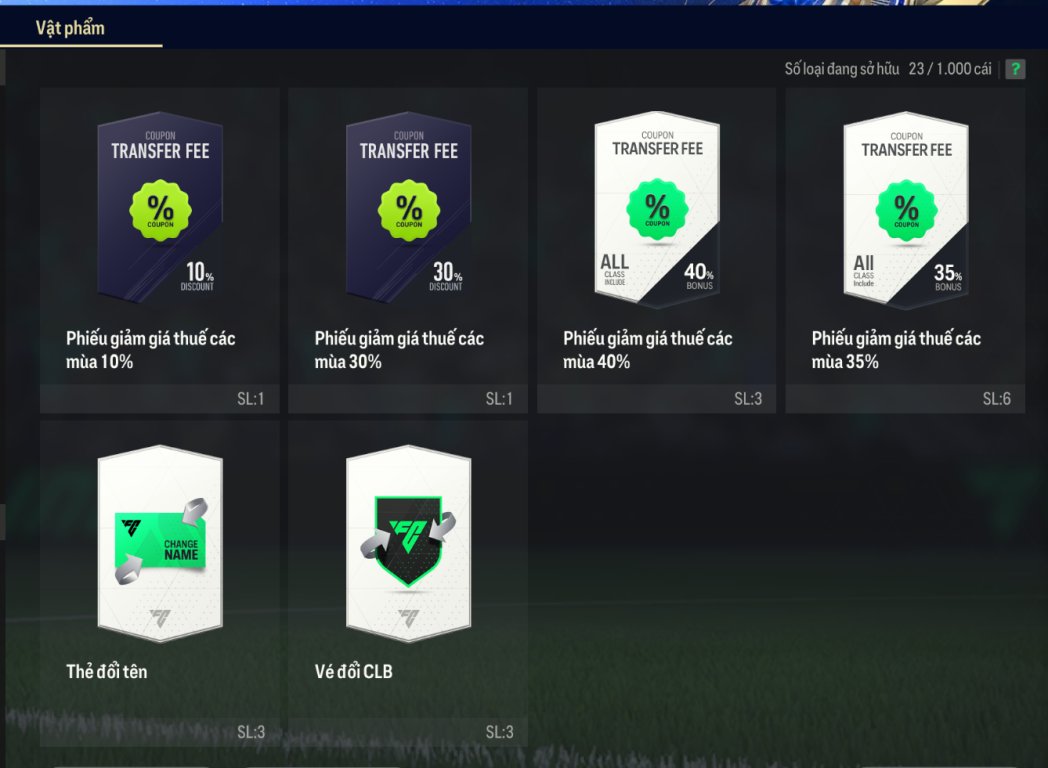Click the green question mark help icon

pos(1015,69)
